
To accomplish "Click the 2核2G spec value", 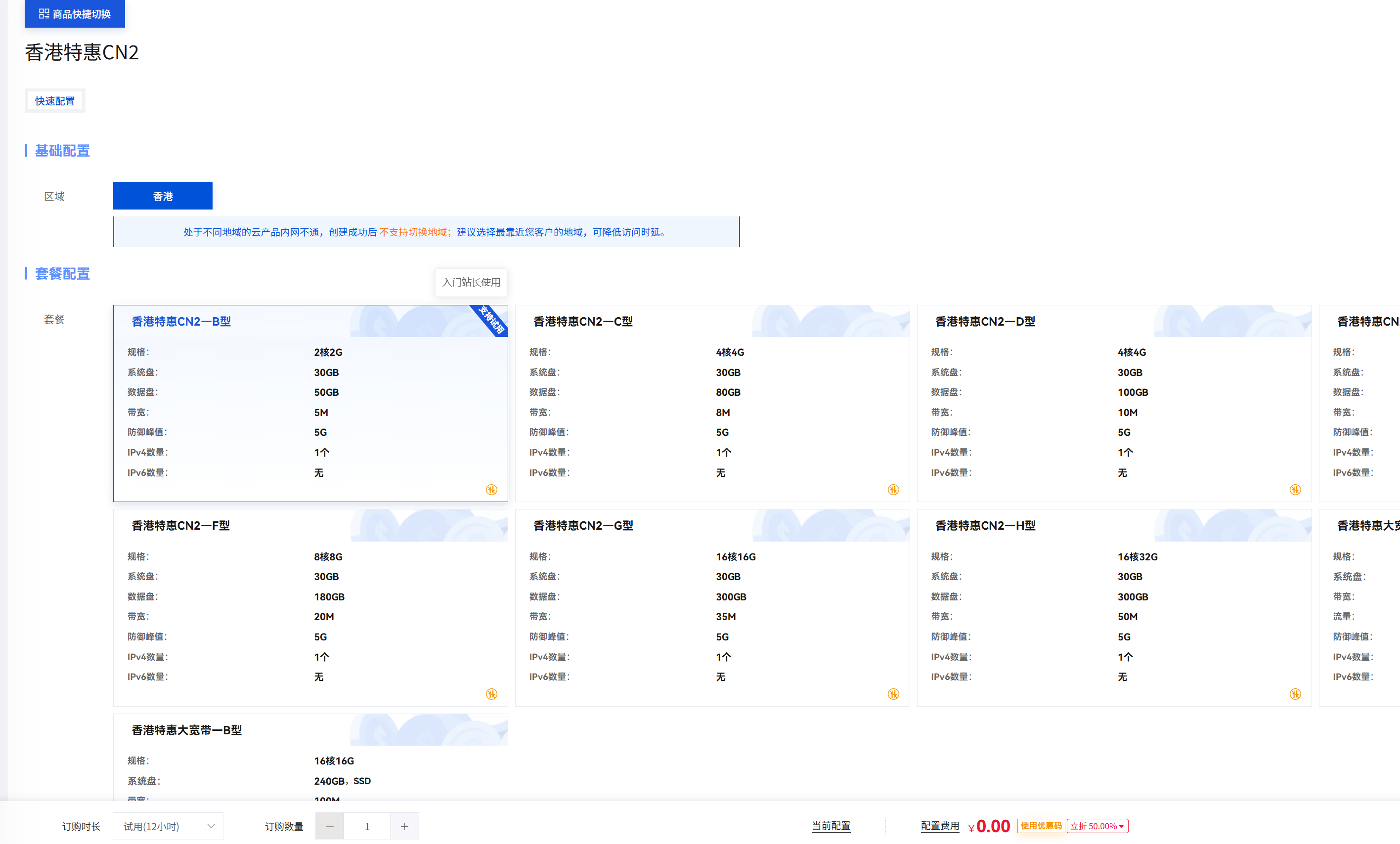I will click(328, 352).
